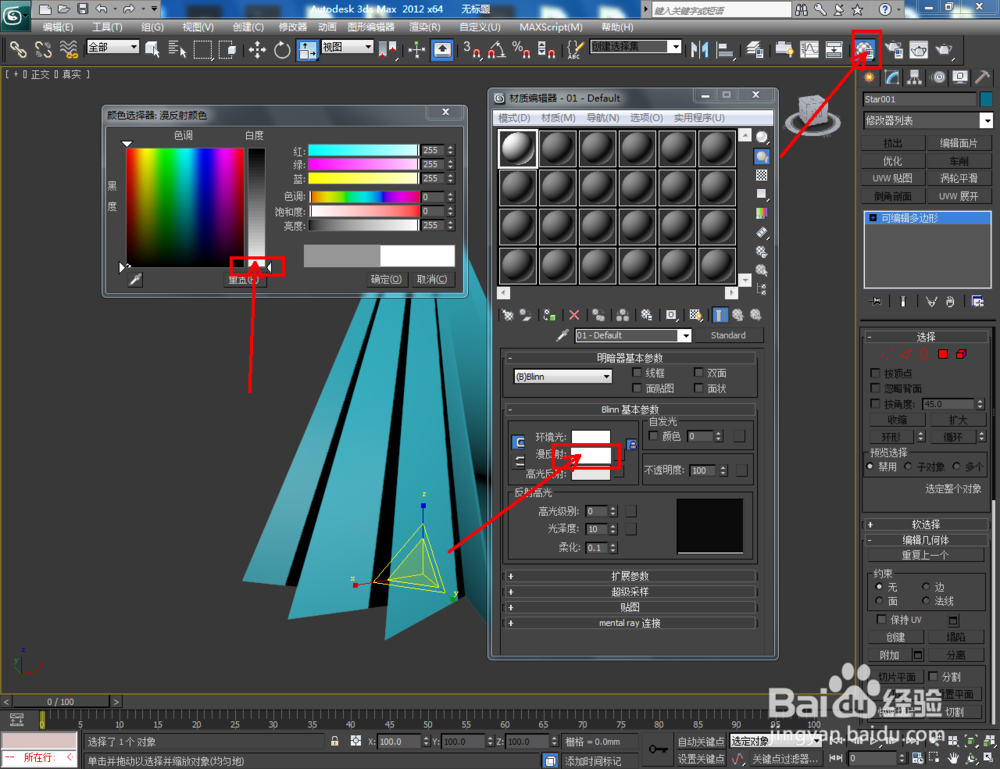Click the 附加 button
This screenshot has height=769, width=1000.
889,655
